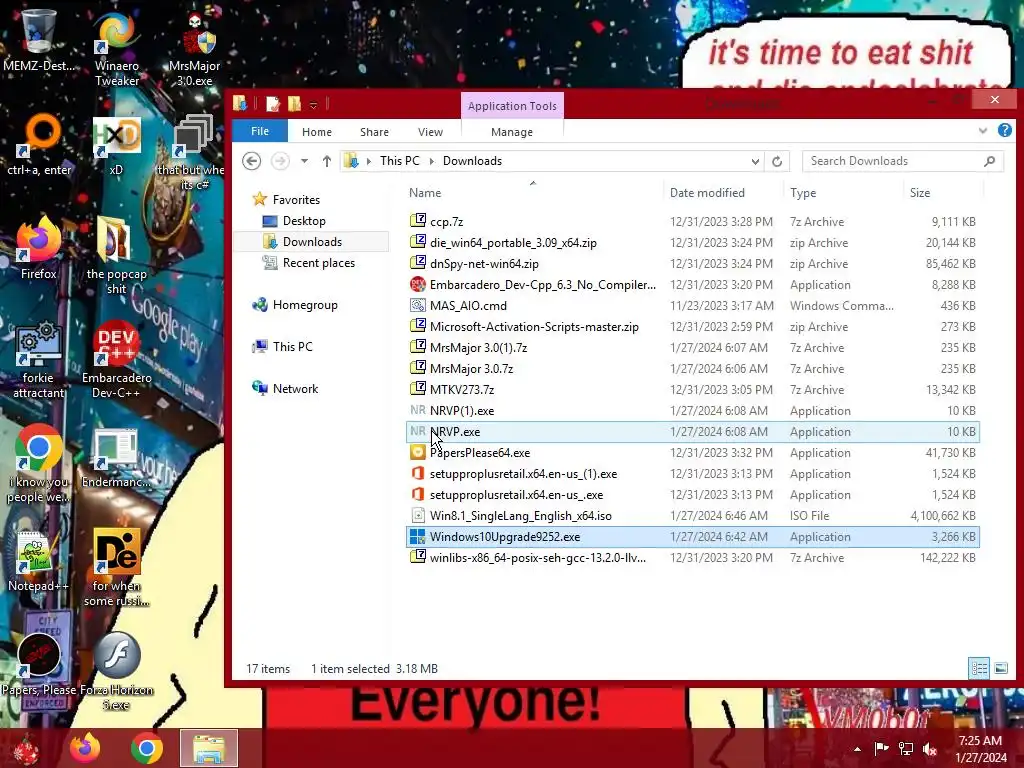The width and height of the screenshot is (1024, 768).
Task: Click the Application Tools contextual tab
Action: click(x=512, y=106)
